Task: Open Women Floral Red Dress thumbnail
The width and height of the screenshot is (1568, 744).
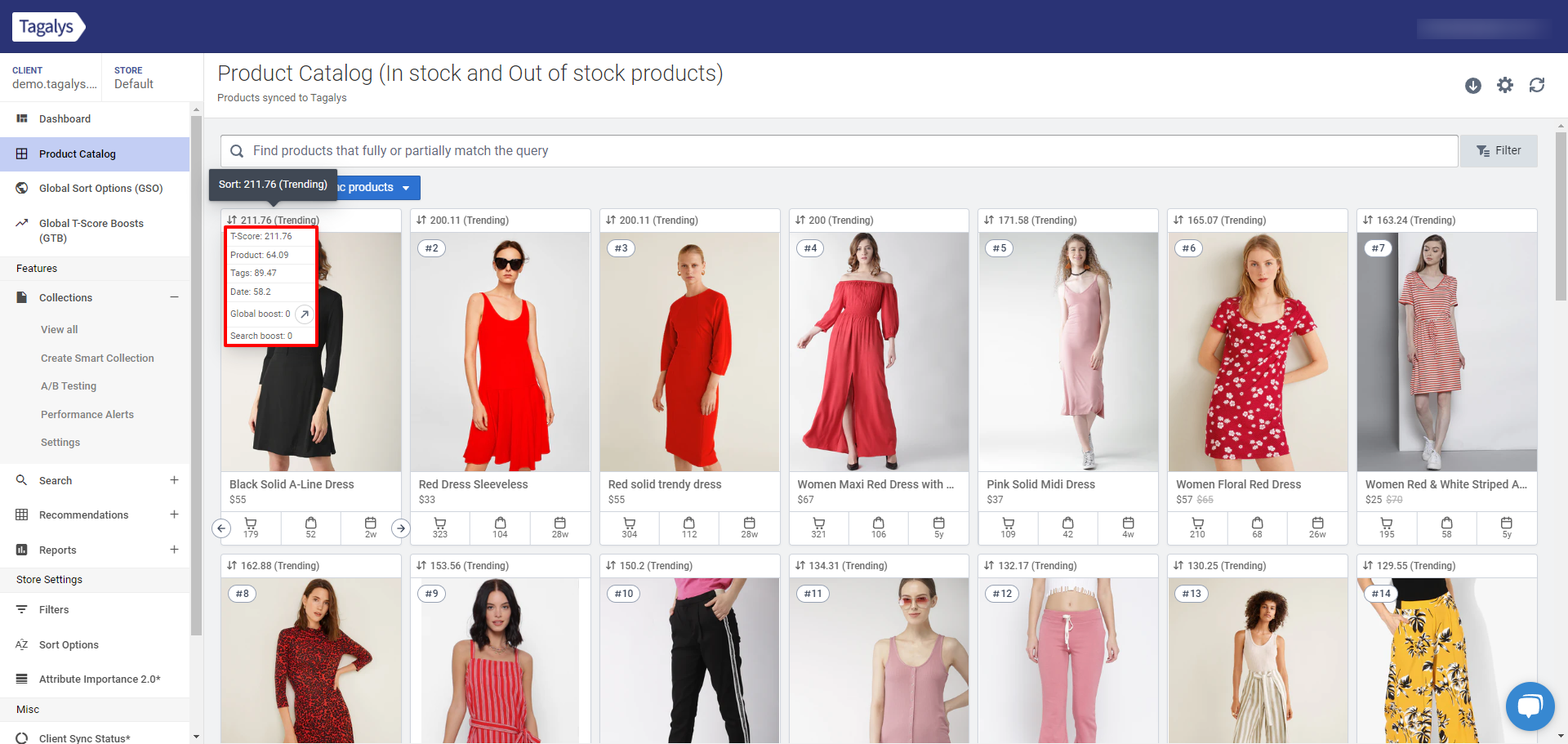Action: 1258,352
